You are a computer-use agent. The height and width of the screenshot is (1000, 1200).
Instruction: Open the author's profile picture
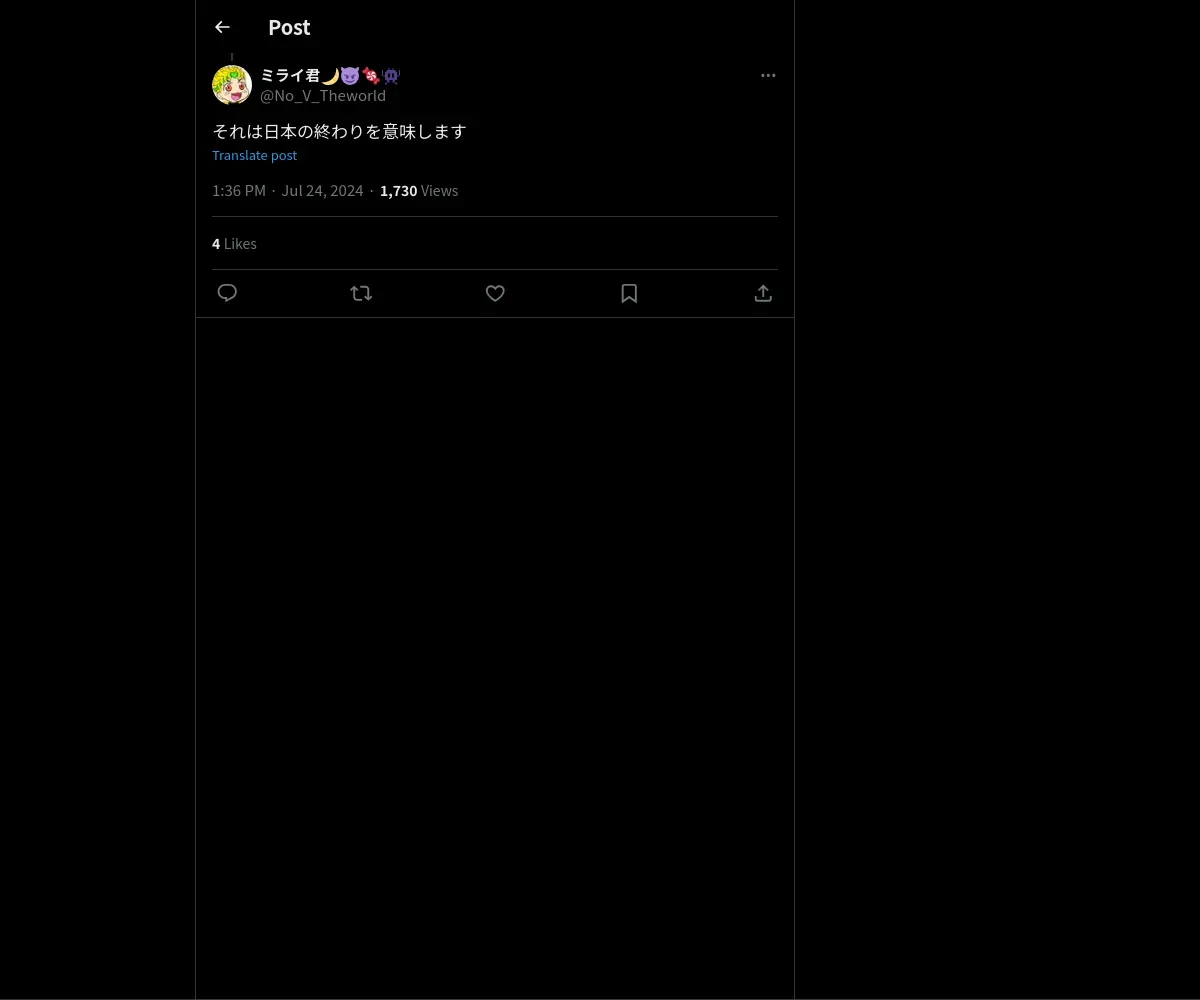232,85
